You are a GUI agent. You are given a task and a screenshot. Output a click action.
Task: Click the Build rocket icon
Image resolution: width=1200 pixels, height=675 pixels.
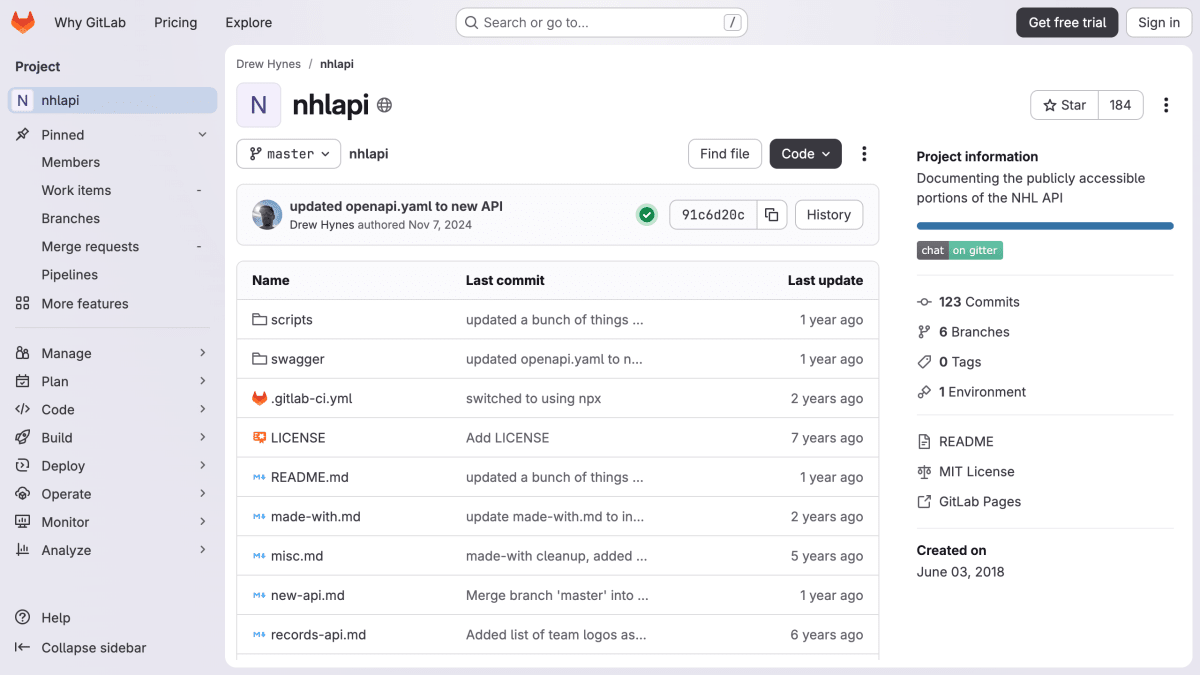[22, 437]
